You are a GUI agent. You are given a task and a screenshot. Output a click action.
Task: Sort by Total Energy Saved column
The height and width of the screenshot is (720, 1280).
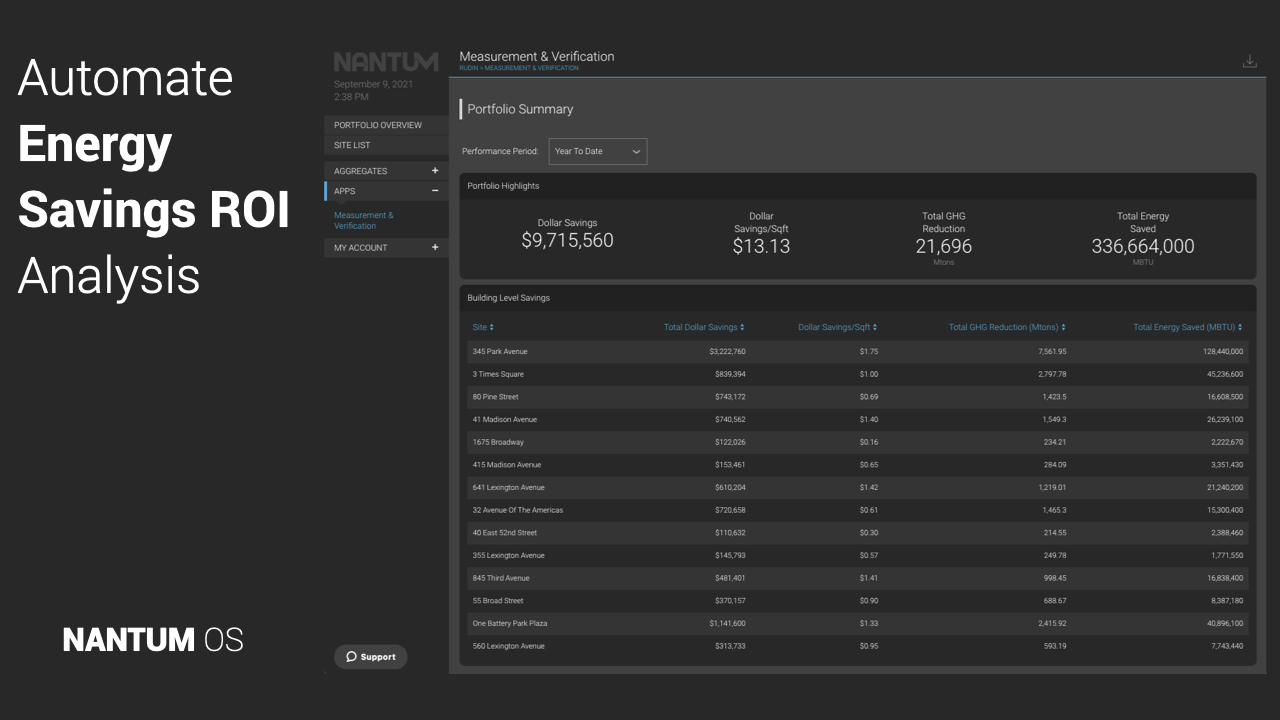click(1188, 327)
